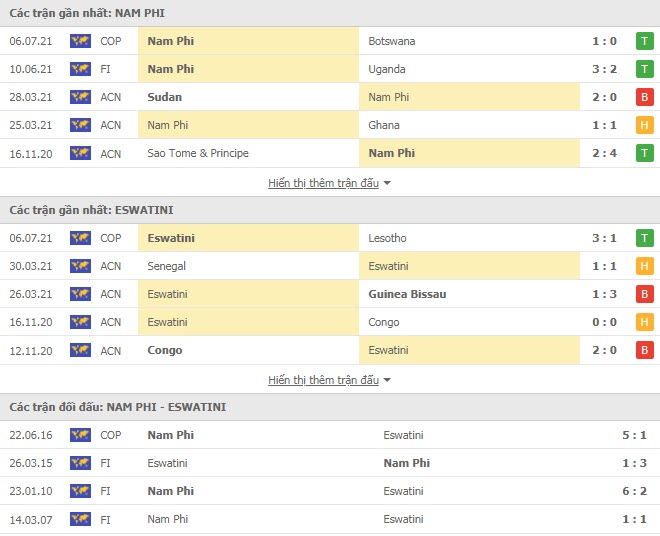
Task: Click the world flag icon beside 12.11.20 Congo match
Action: [x=80, y=350]
